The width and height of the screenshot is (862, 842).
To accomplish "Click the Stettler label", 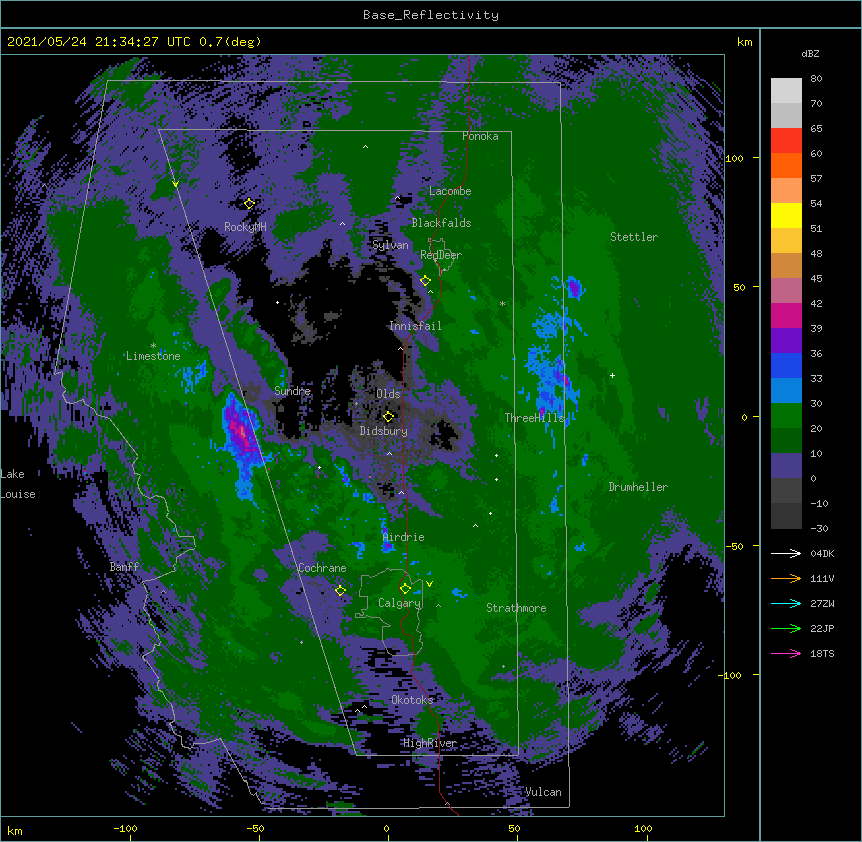I will [634, 237].
